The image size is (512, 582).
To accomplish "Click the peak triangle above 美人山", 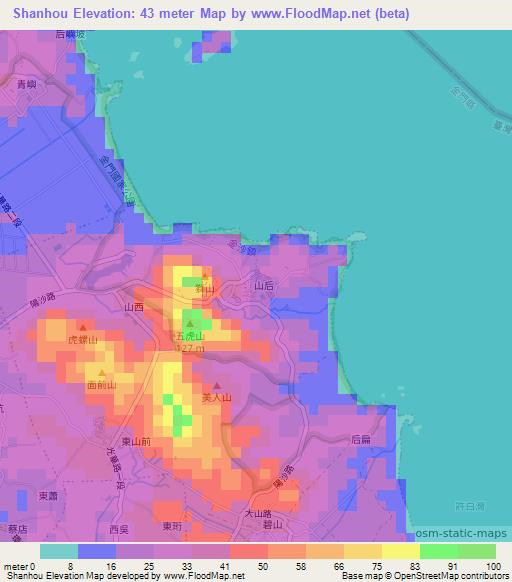I will pos(217,386).
